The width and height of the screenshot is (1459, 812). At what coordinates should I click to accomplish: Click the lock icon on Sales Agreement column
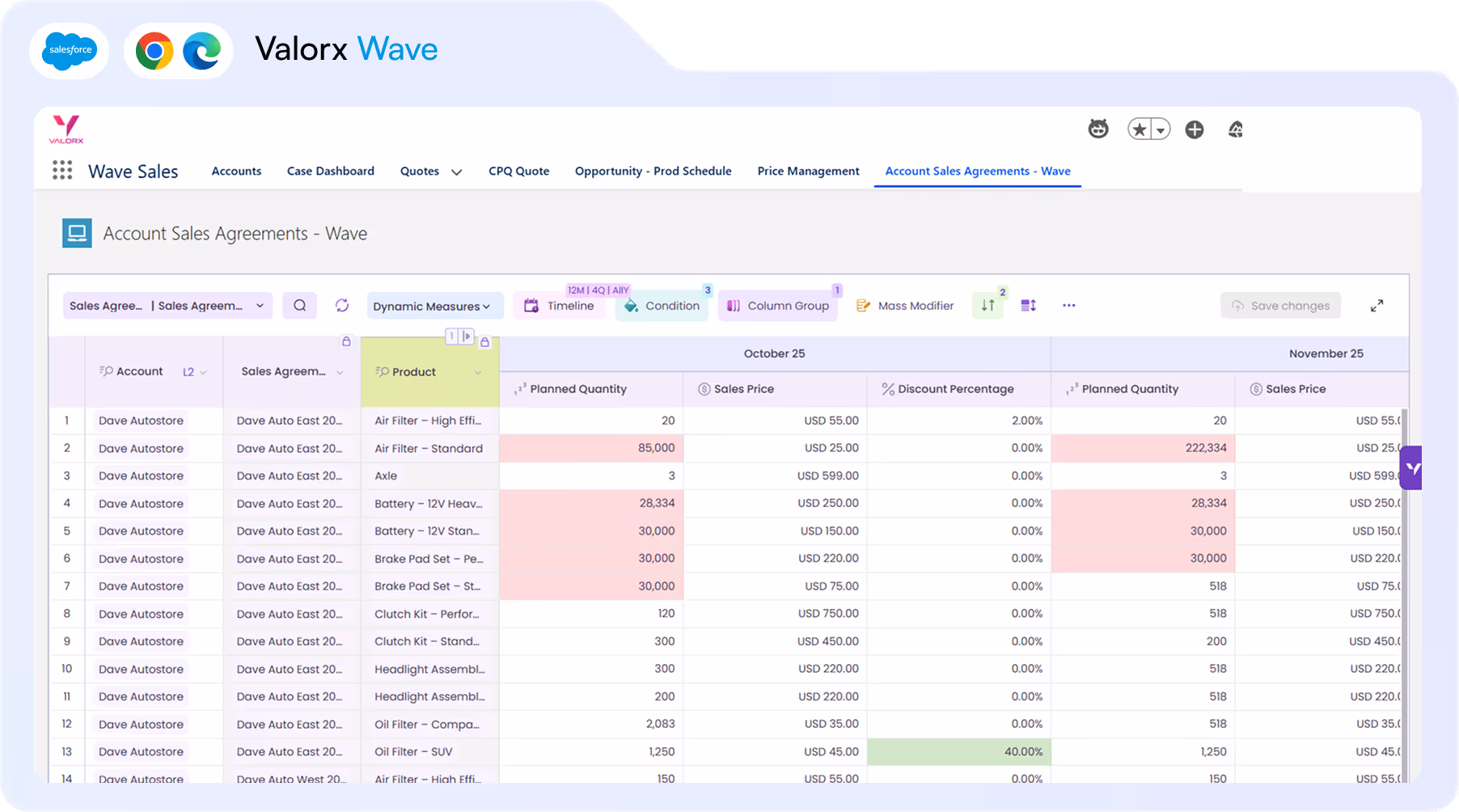(x=346, y=342)
